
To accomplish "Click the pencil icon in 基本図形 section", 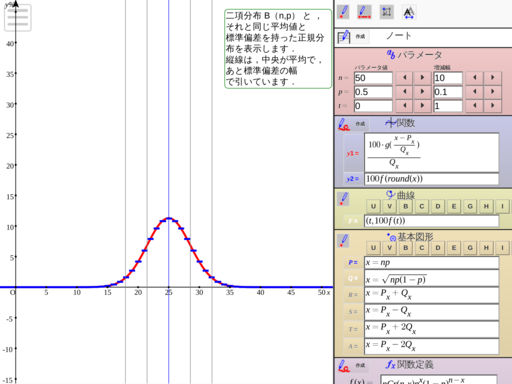I will coord(343,240).
